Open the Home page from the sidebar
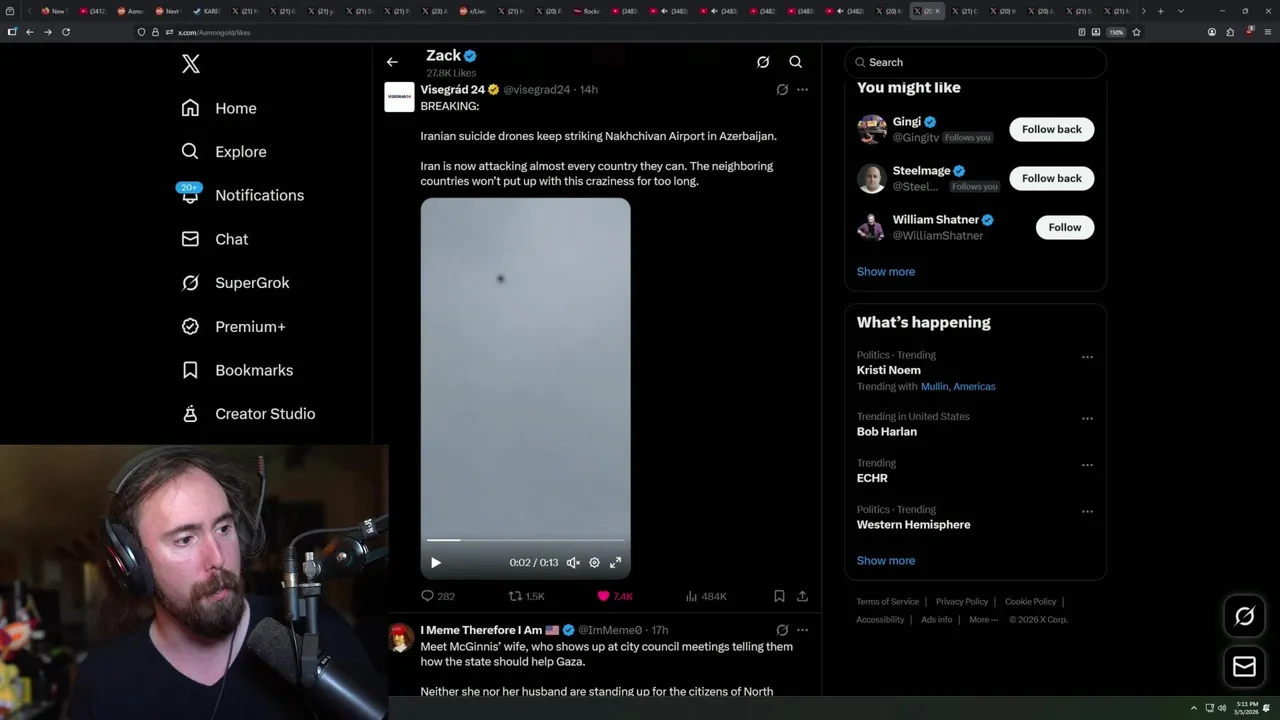The image size is (1280, 720). [219, 108]
